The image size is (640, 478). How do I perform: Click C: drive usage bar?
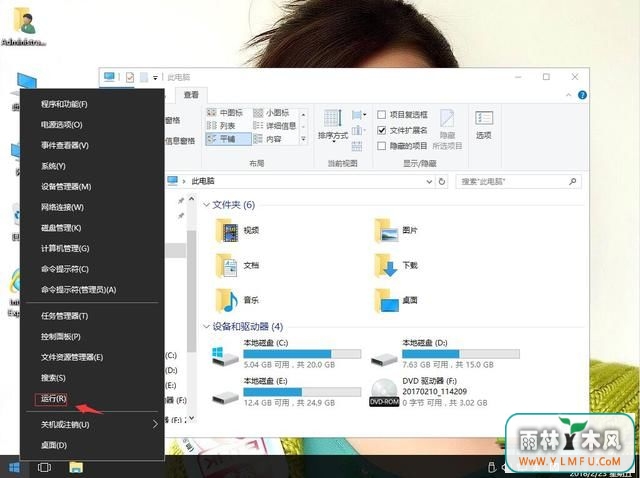click(302, 353)
